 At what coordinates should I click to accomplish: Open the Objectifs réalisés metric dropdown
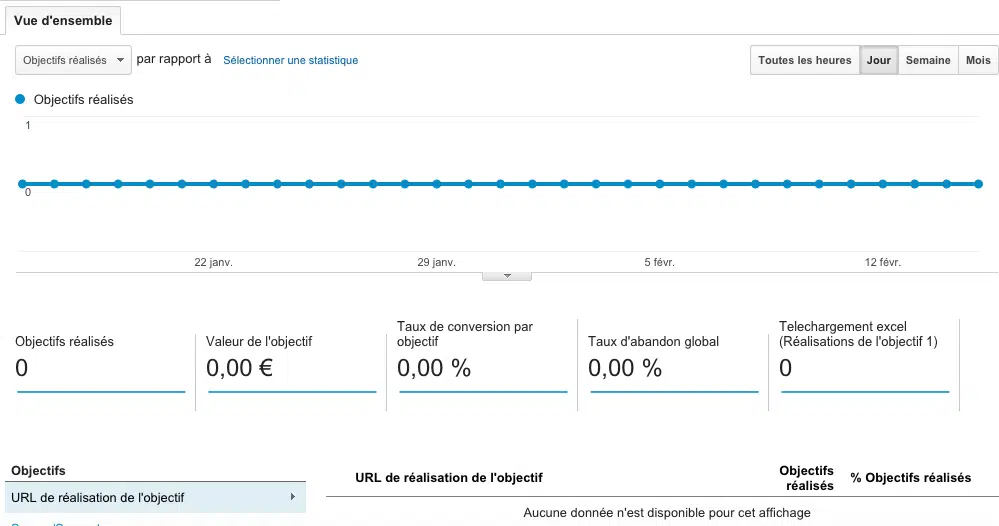coord(73,60)
